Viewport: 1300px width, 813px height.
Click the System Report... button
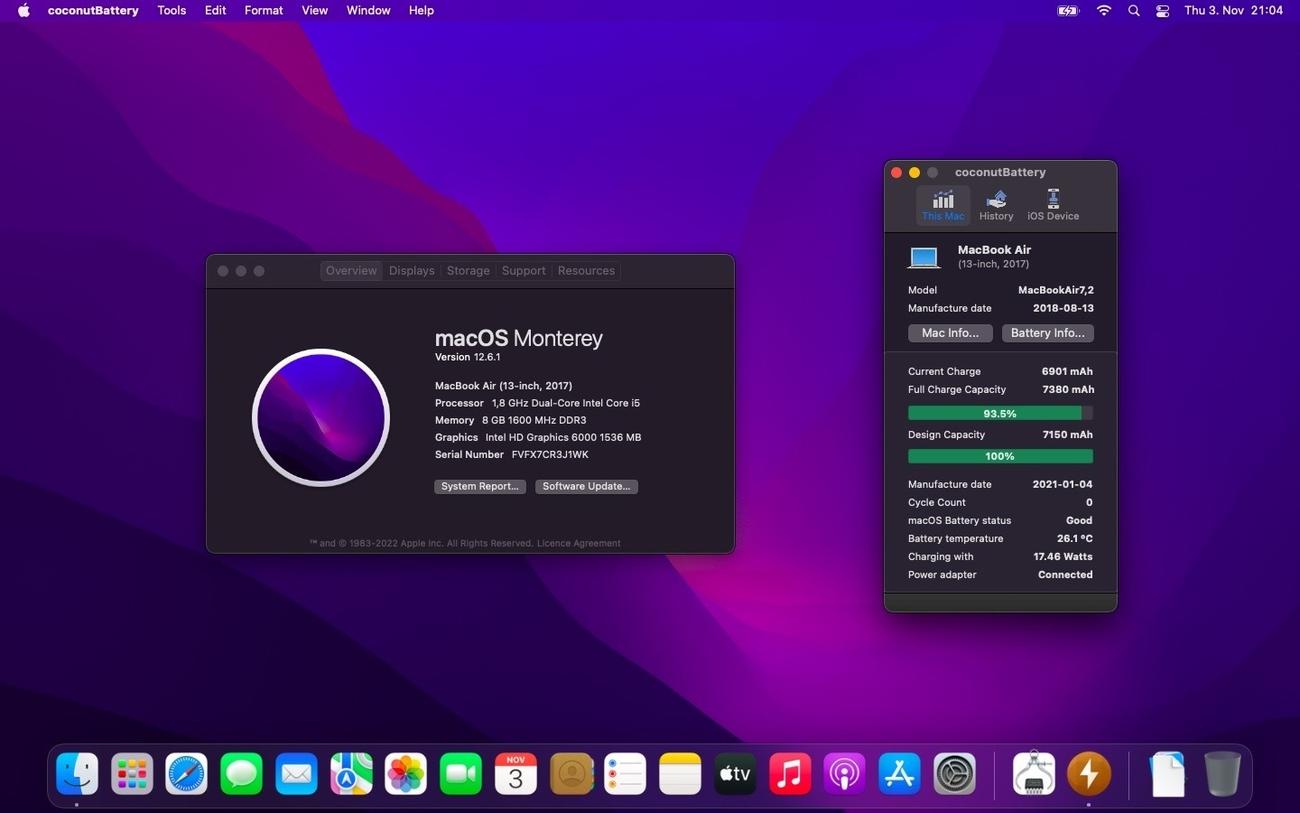480,486
